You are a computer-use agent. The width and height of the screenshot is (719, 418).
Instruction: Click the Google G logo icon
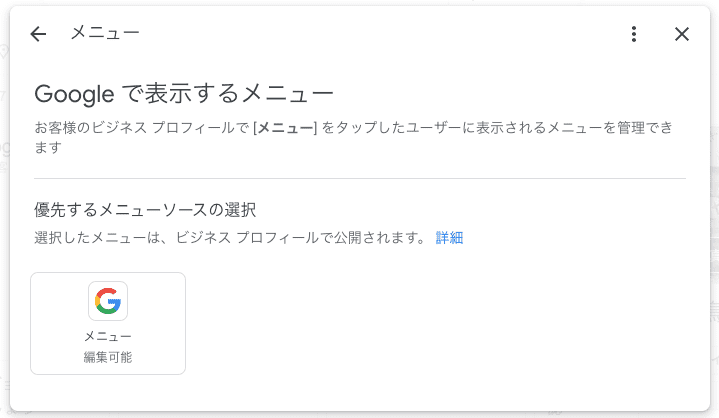pos(108,301)
